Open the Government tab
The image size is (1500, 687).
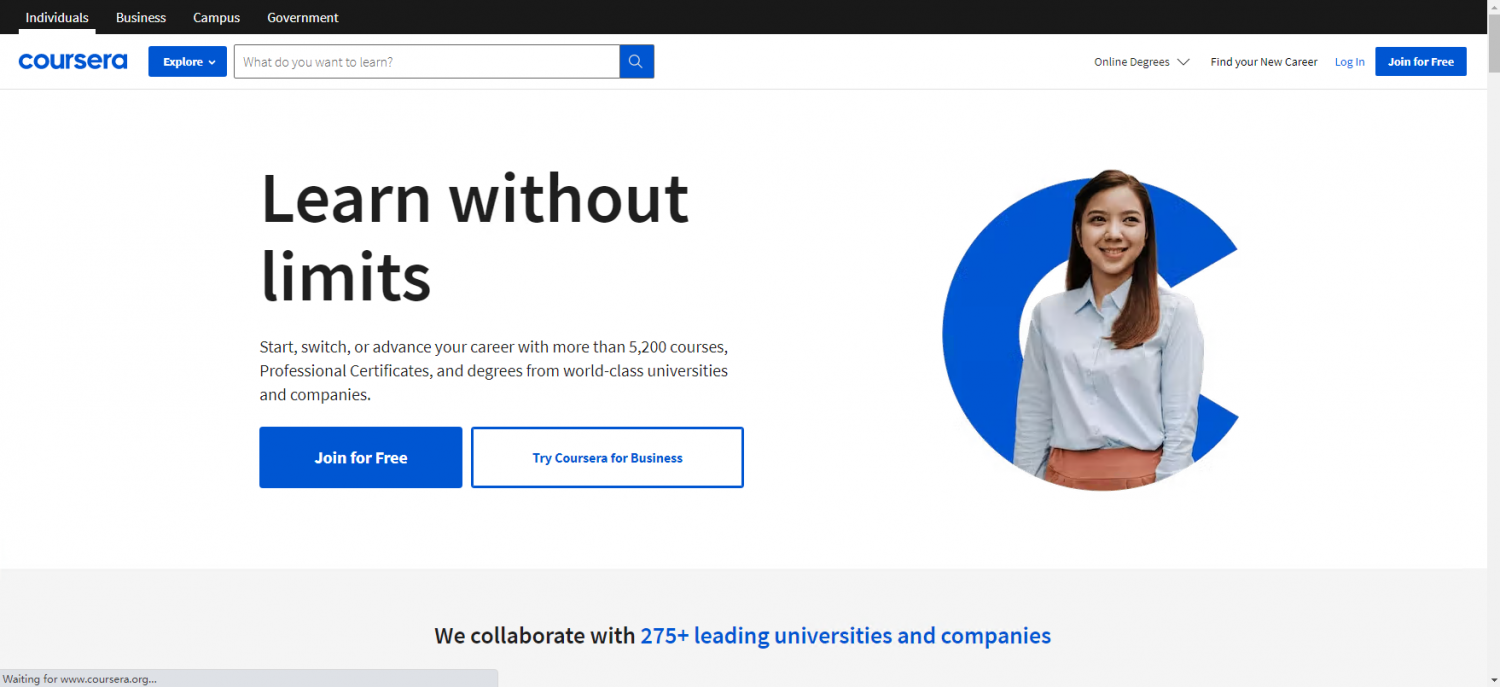[x=303, y=17]
